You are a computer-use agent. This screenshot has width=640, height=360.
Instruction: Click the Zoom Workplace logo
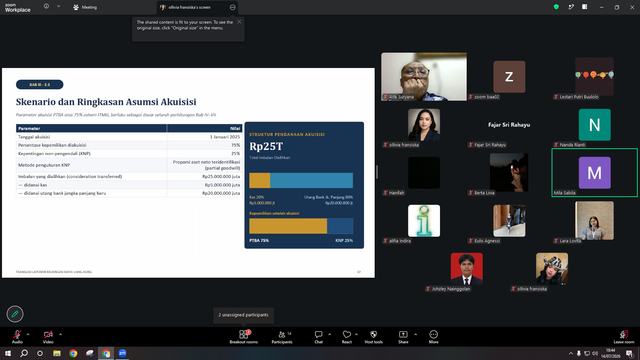tap(18, 8)
